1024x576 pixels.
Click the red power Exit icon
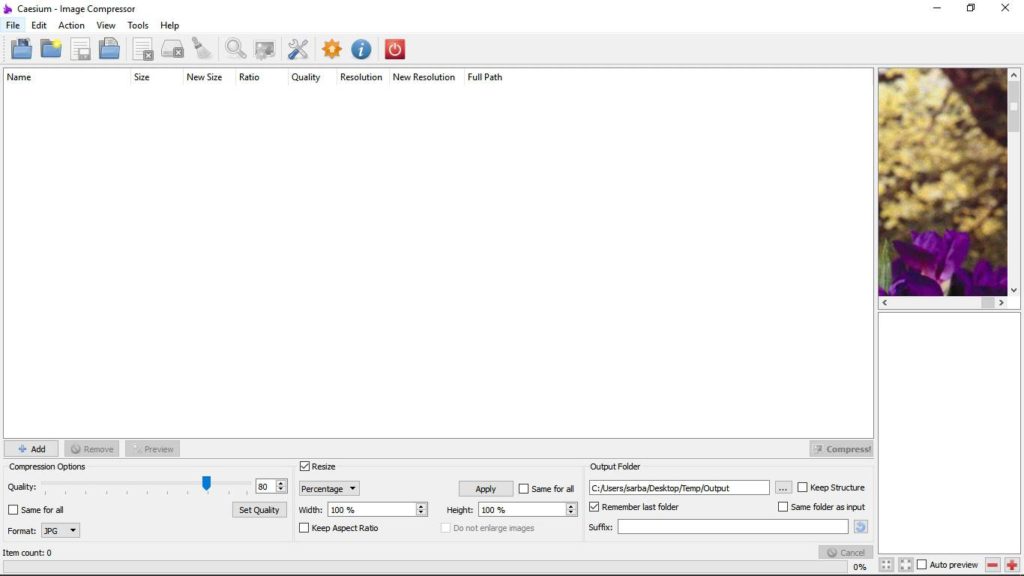[x=394, y=49]
